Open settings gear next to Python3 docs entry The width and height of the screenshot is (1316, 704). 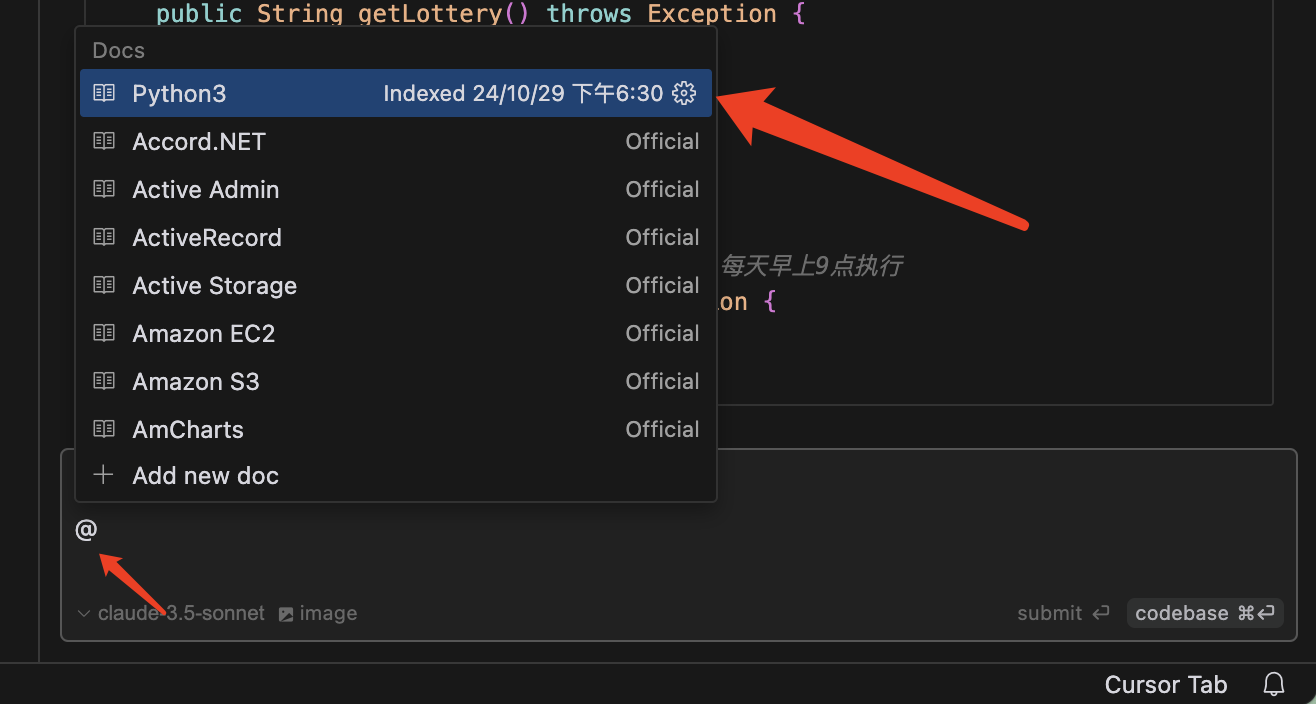click(x=684, y=93)
